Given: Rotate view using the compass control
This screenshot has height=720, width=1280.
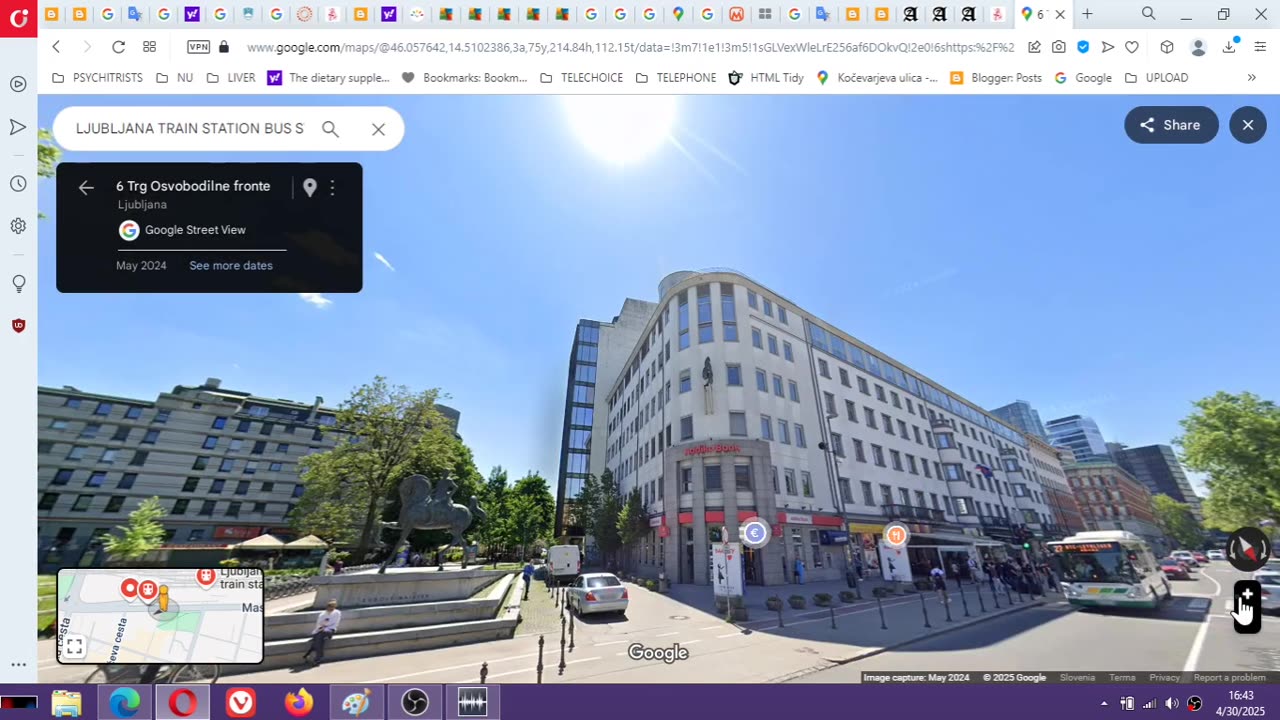Looking at the screenshot, I should [1248, 549].
